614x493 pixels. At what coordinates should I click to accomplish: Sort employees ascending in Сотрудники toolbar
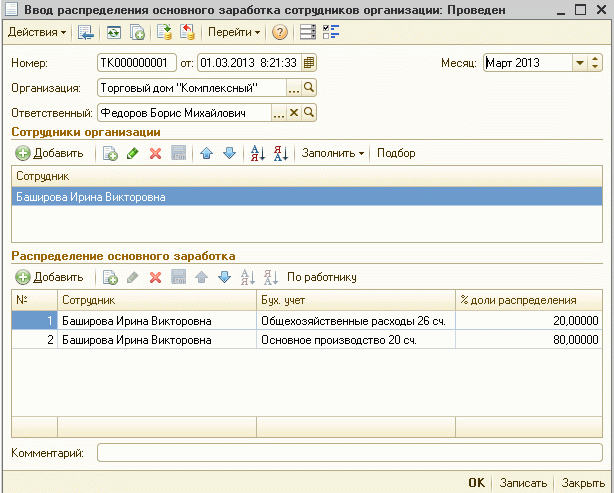click(x=256, y=153)
